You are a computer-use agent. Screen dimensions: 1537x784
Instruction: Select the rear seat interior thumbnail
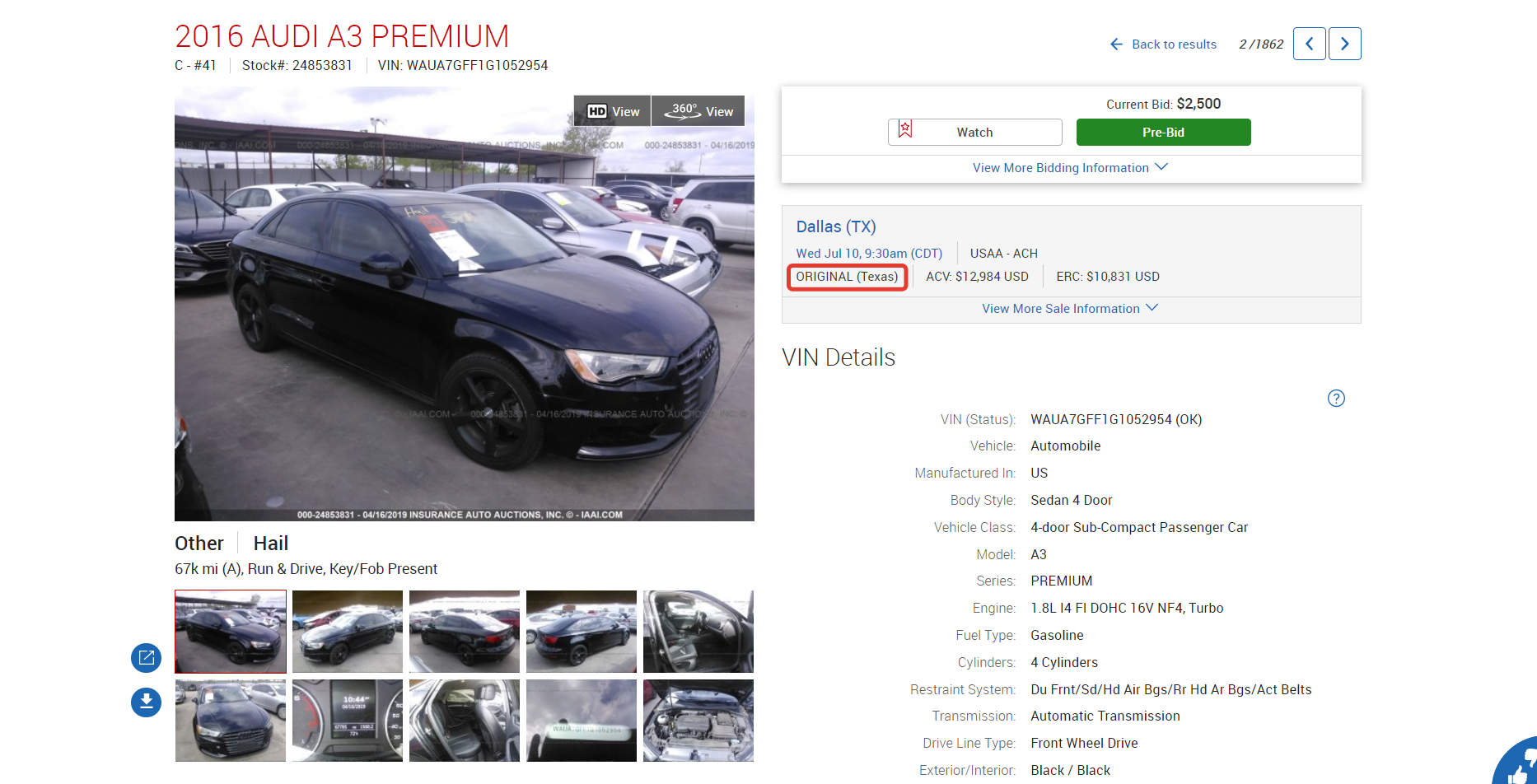point(465,721)
